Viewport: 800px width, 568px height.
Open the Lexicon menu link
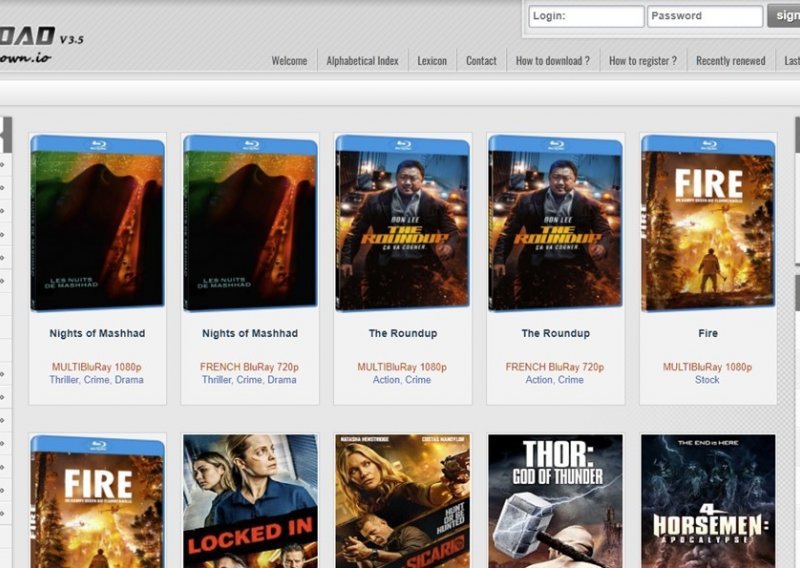pos(432,61)
